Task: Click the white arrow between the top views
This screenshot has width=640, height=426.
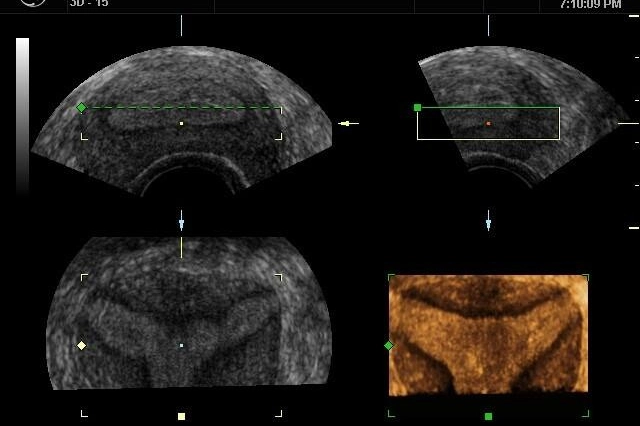Action: (348, 123)
